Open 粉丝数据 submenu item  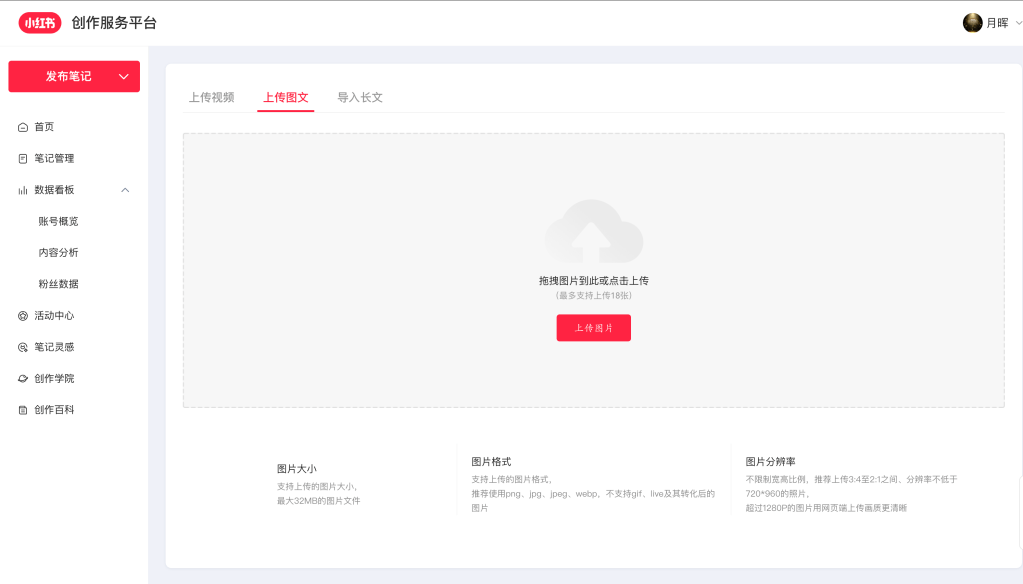[x=58, y=284]
